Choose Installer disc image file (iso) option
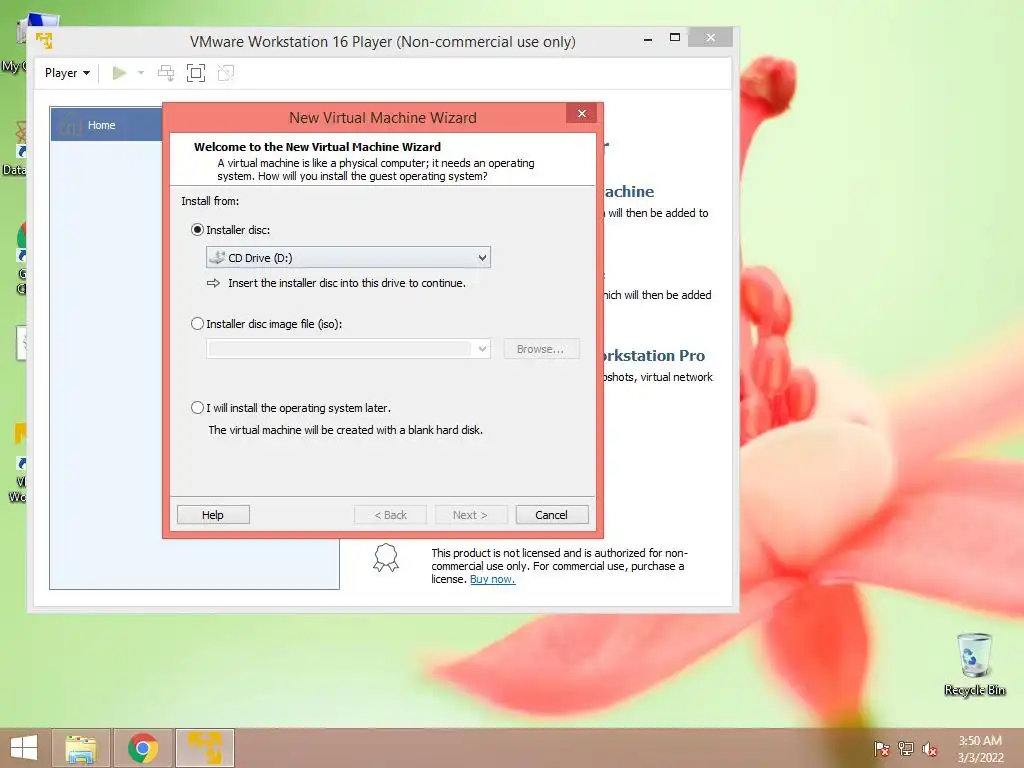 click(x=197, y=324)
